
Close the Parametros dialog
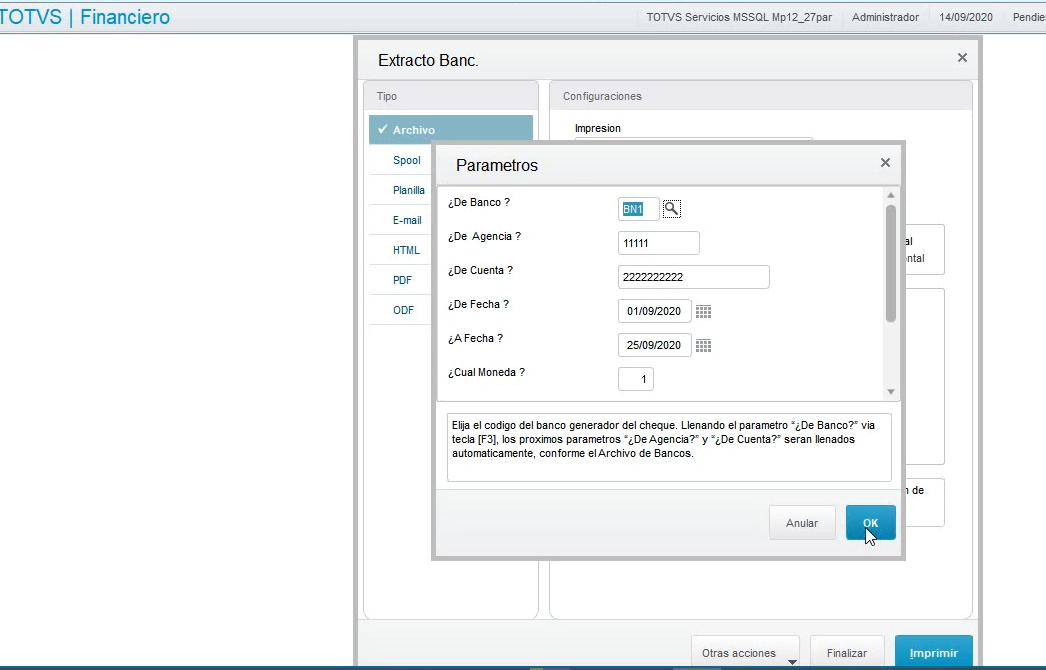click(885, 163)
